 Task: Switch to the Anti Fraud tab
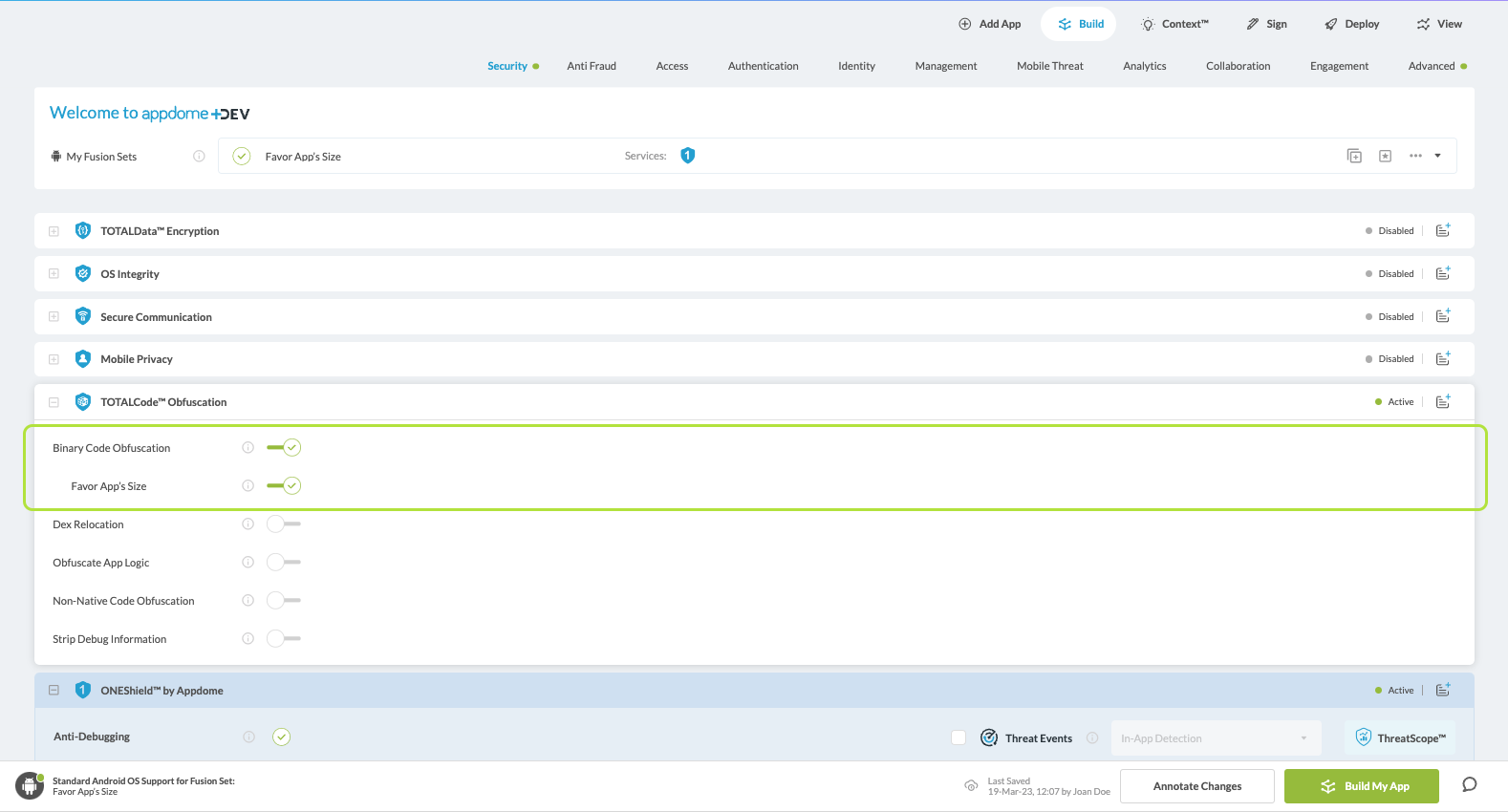point(592,66)
